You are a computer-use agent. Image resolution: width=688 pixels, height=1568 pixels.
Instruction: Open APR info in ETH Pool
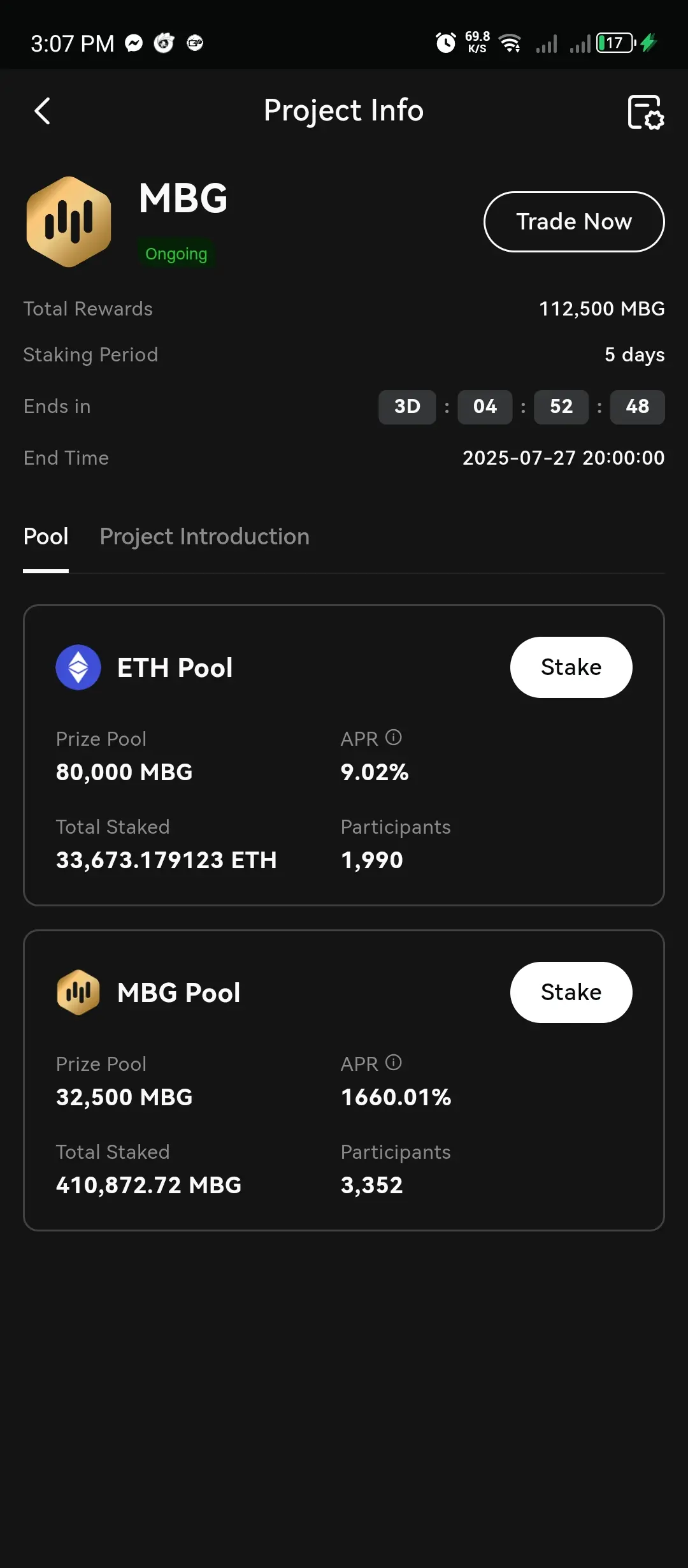pyautogui.click(x=394, y=737)
